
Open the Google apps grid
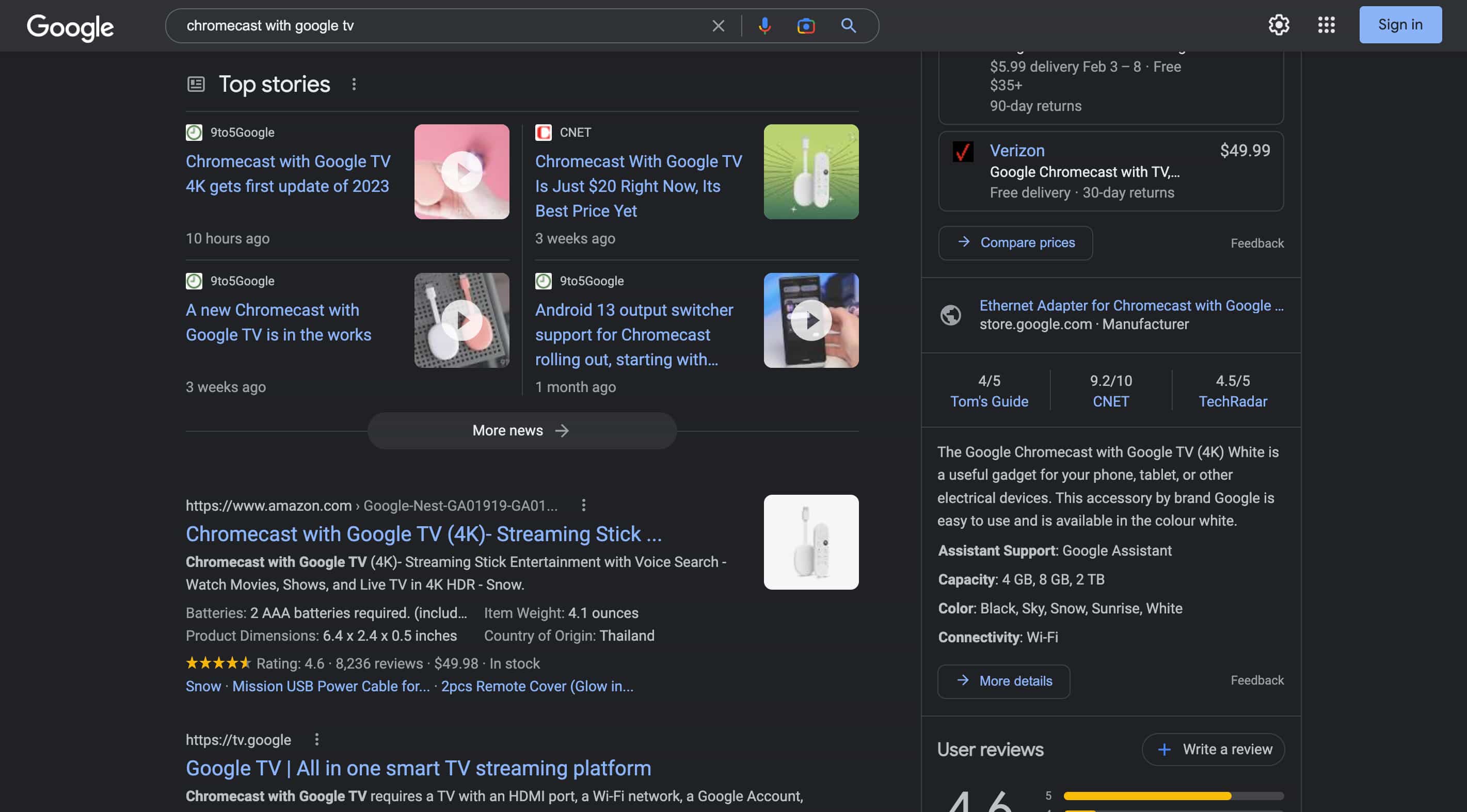1326,25
